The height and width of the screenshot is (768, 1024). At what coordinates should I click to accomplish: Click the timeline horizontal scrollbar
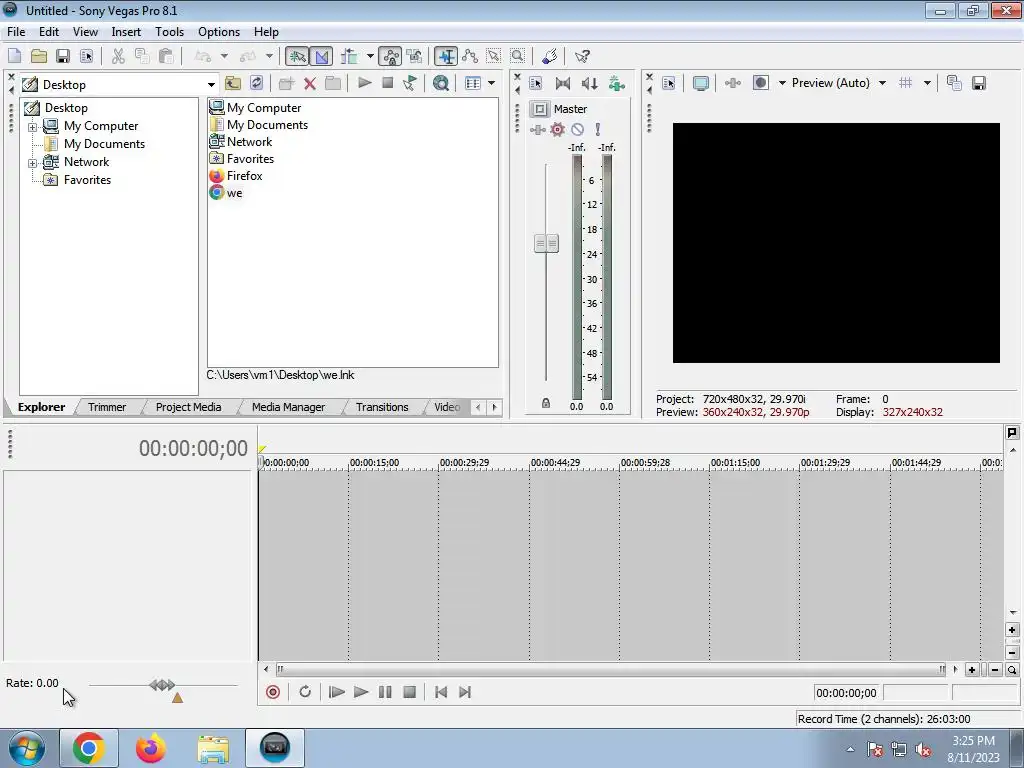(610, 669)
